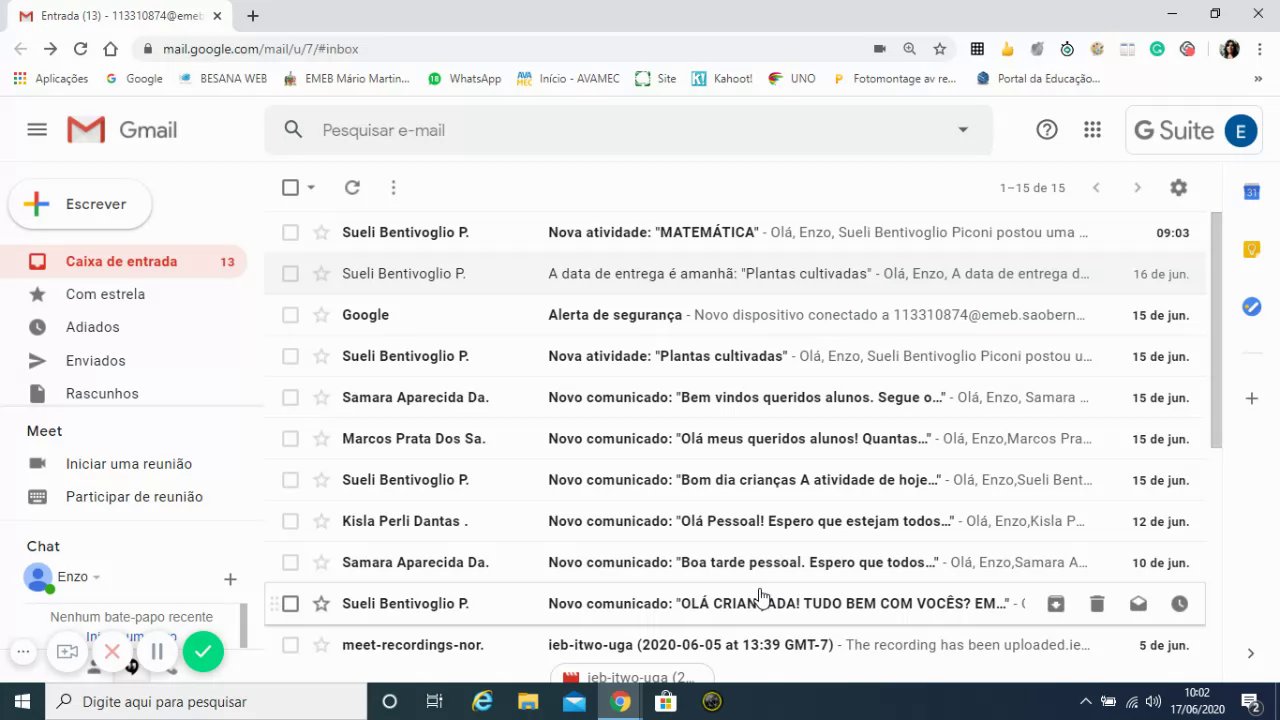Select the MATEMÁTICA email checkbox

(x=290, y=232)
